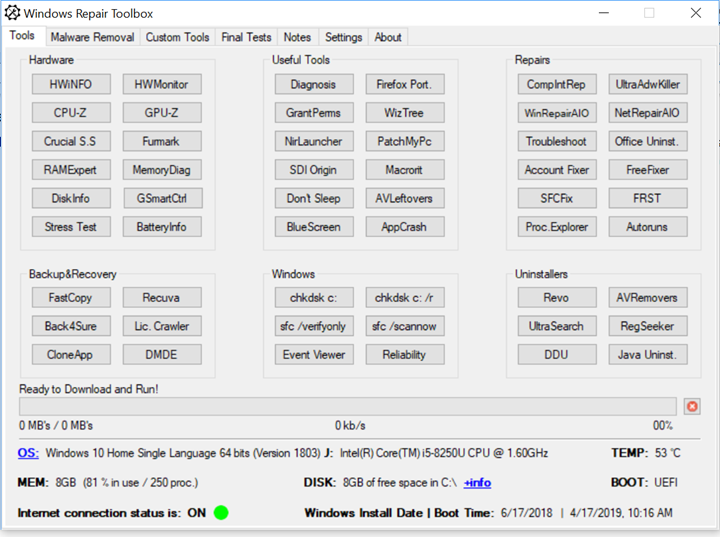Click the red cancel download icon
The height and width of the screenshot is (537, 720).
click(692, 407)
